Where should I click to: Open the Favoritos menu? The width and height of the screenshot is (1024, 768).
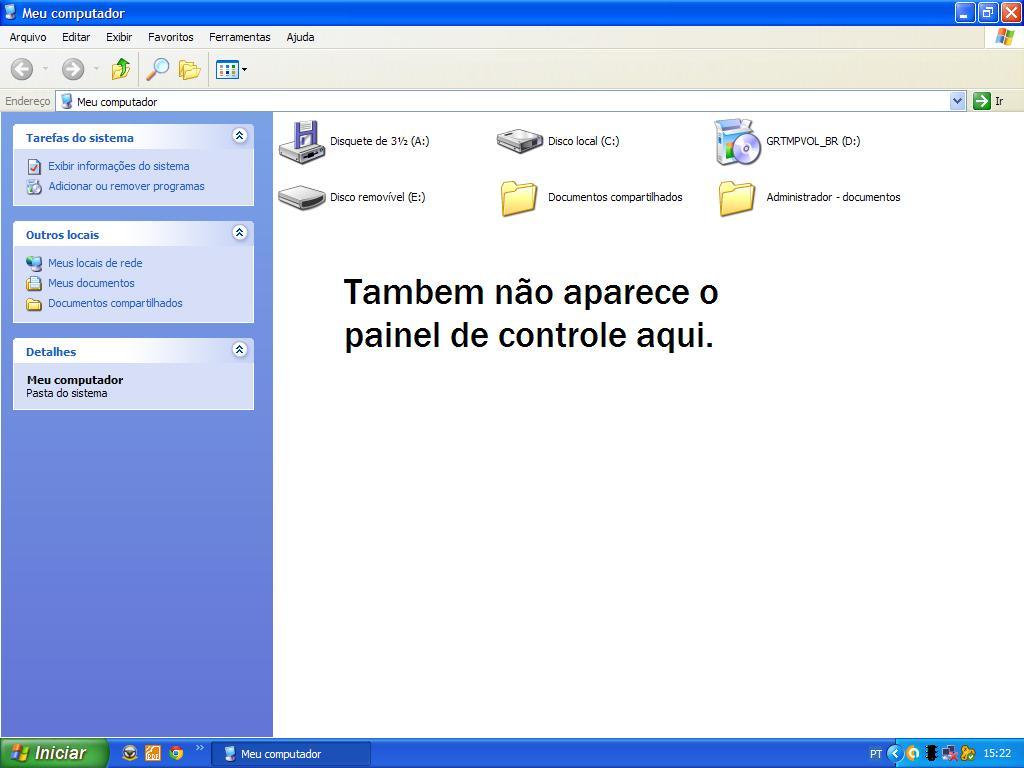coord(170,37)
